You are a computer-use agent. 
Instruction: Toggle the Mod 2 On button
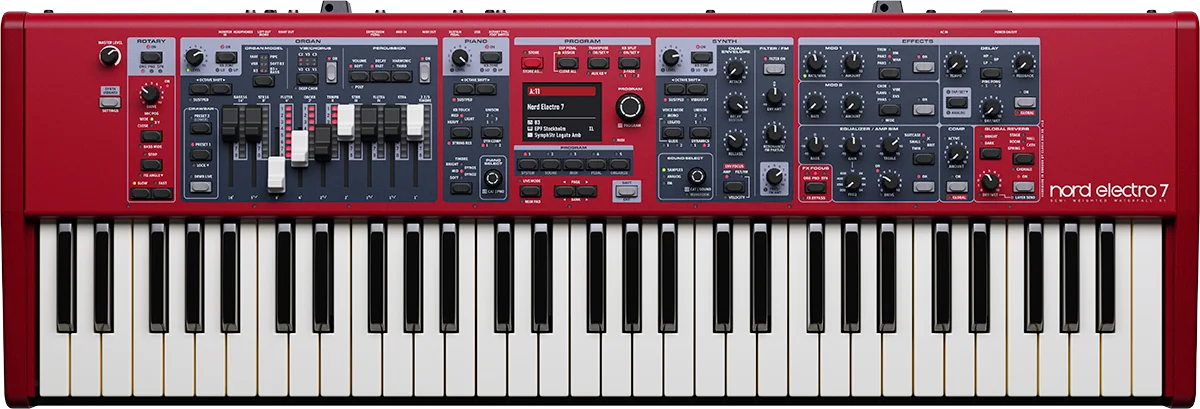(924, 109)
